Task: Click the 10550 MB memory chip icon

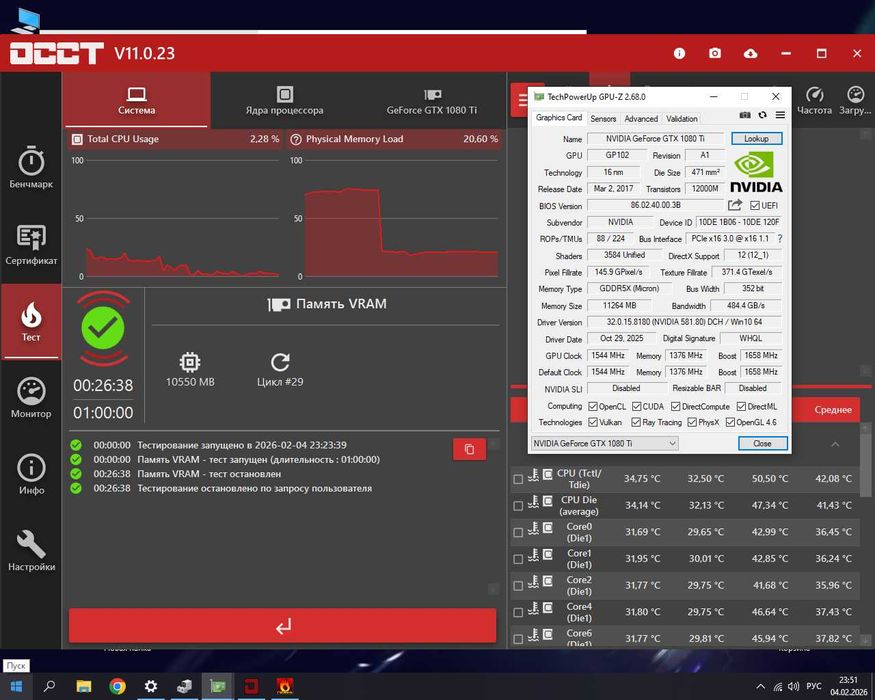Action: (190, 362)
